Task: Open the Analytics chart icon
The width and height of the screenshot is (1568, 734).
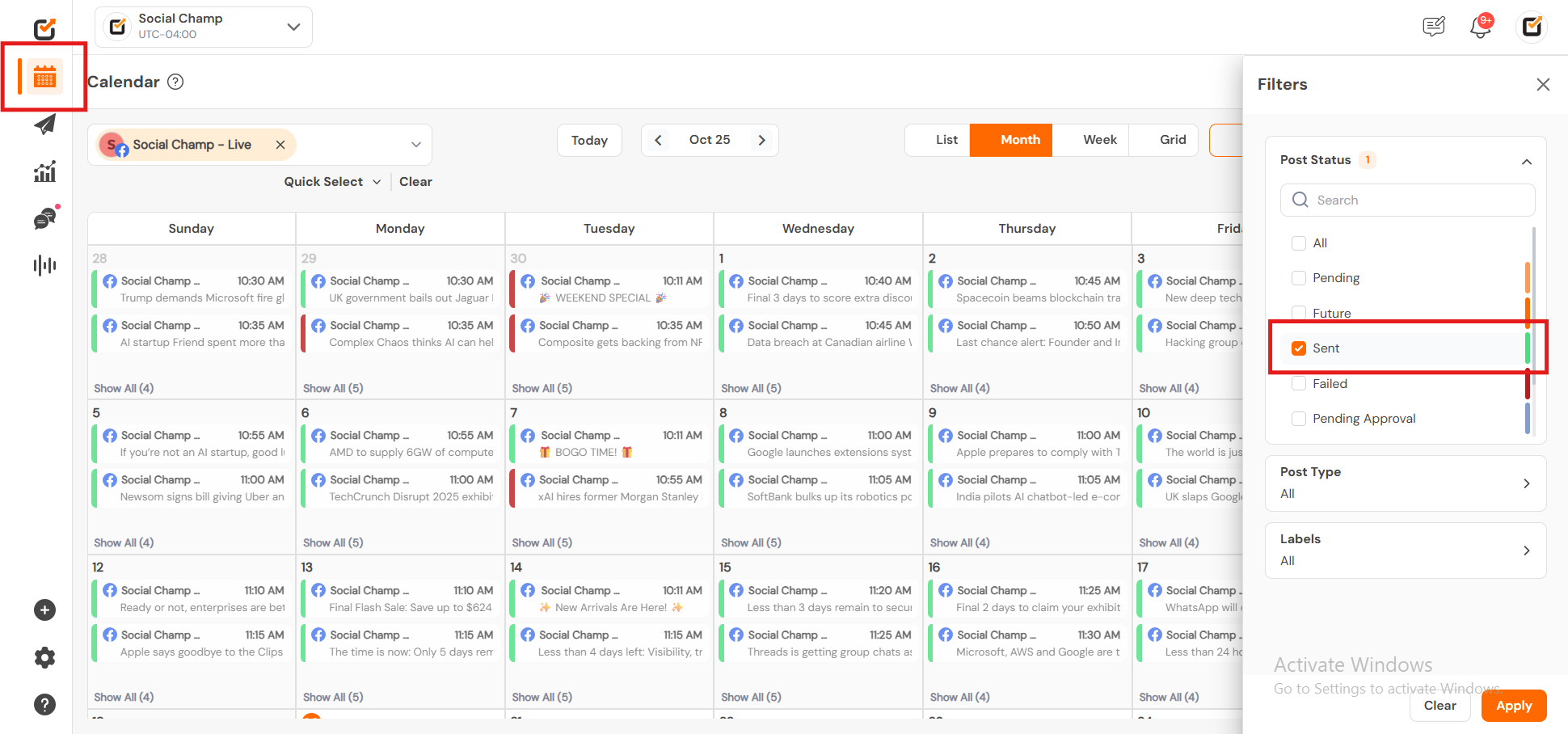Action: [x=44, y=171]
